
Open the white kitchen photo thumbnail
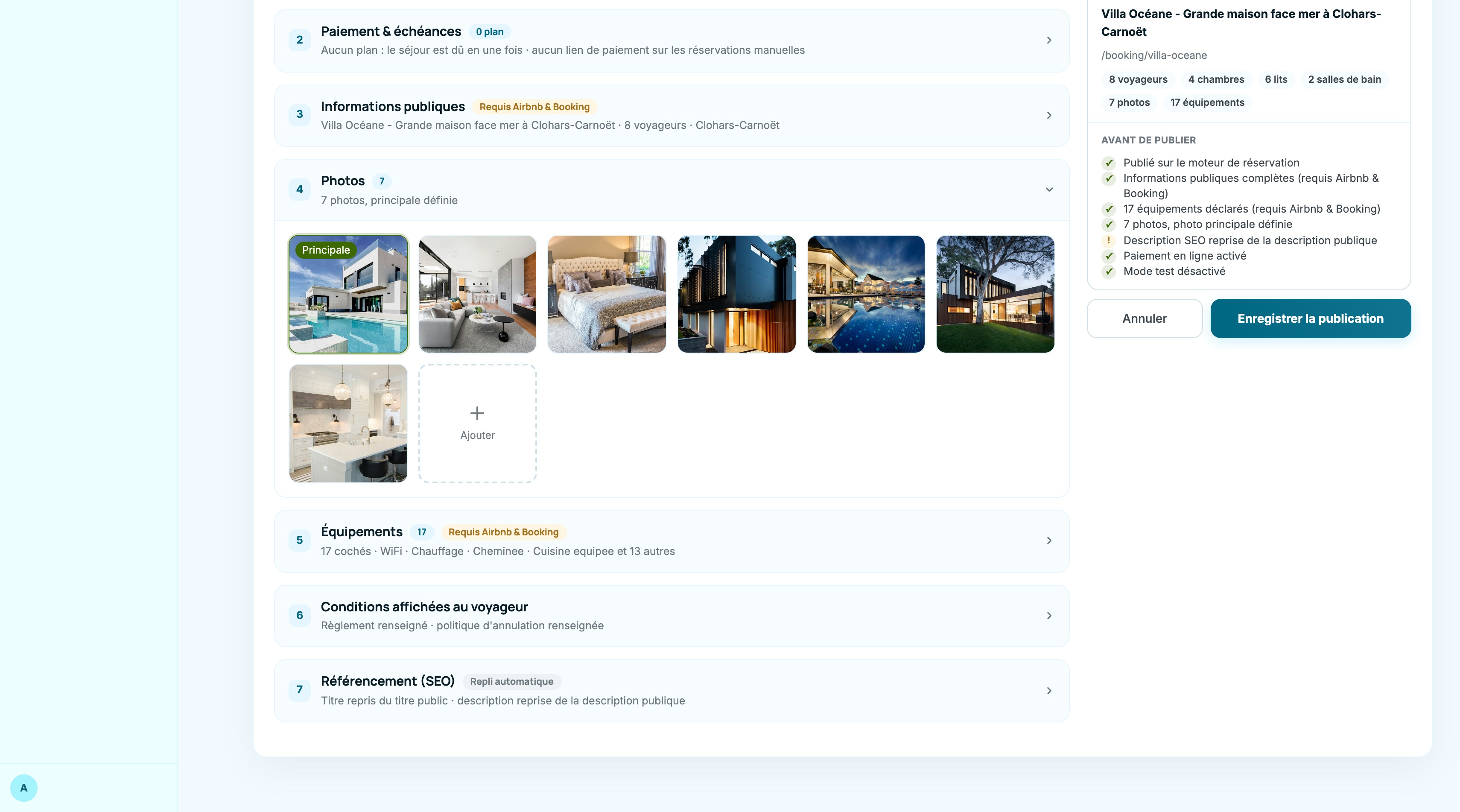coord(348,423)
